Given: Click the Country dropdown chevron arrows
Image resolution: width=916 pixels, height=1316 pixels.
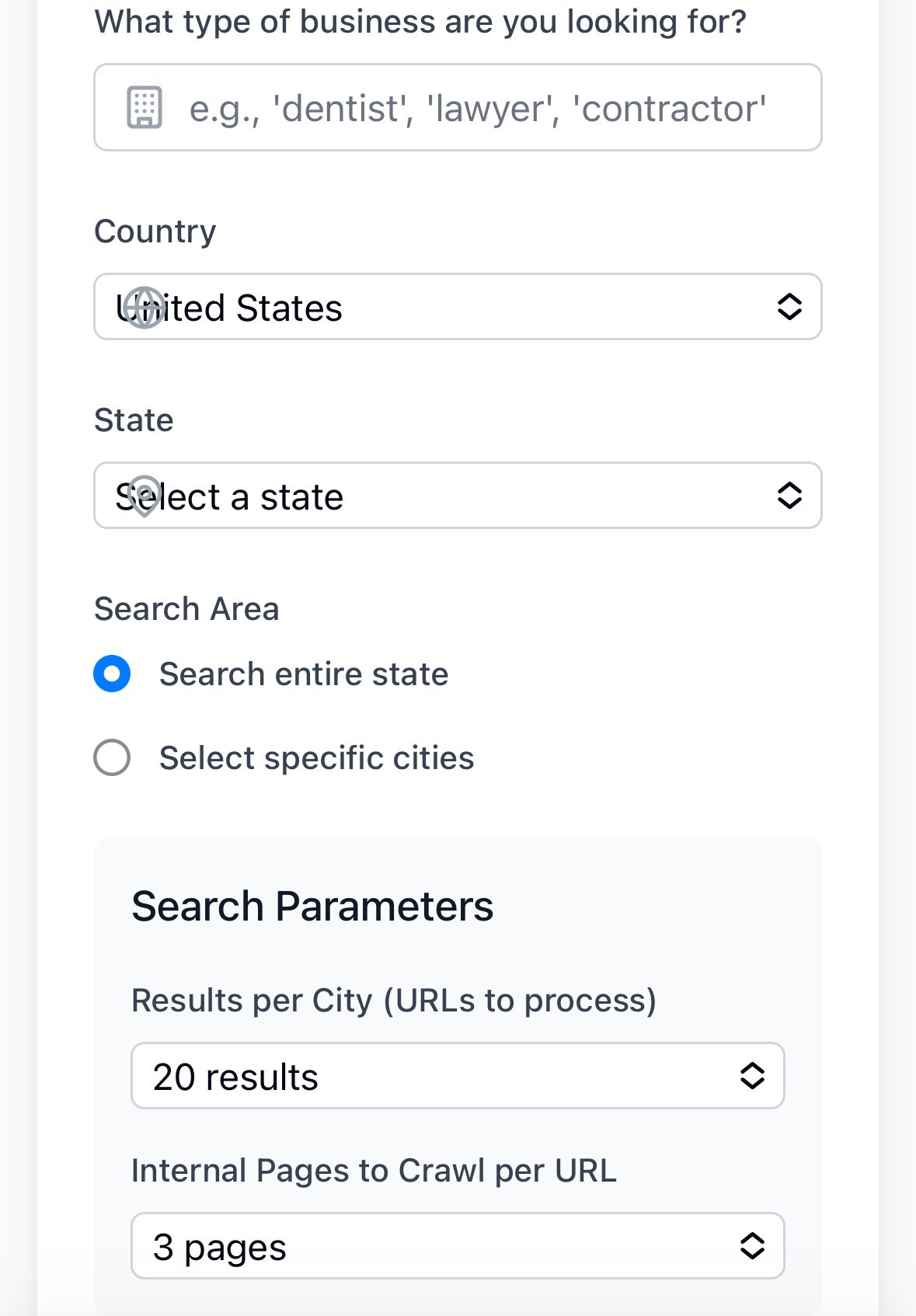Looking at the screenshot, I should (x=789, y=307).
